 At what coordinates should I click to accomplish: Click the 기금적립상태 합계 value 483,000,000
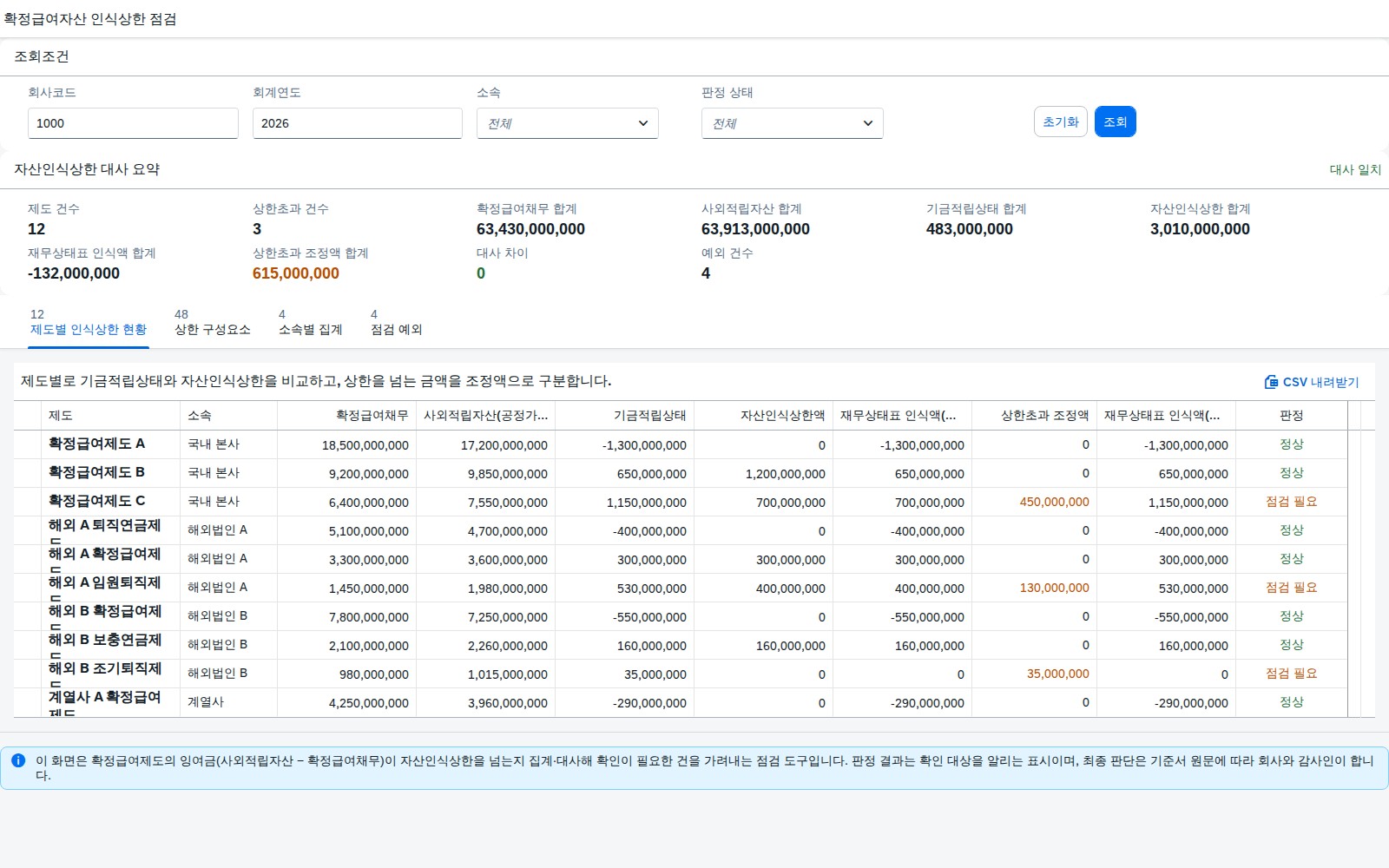click(970, 229)
